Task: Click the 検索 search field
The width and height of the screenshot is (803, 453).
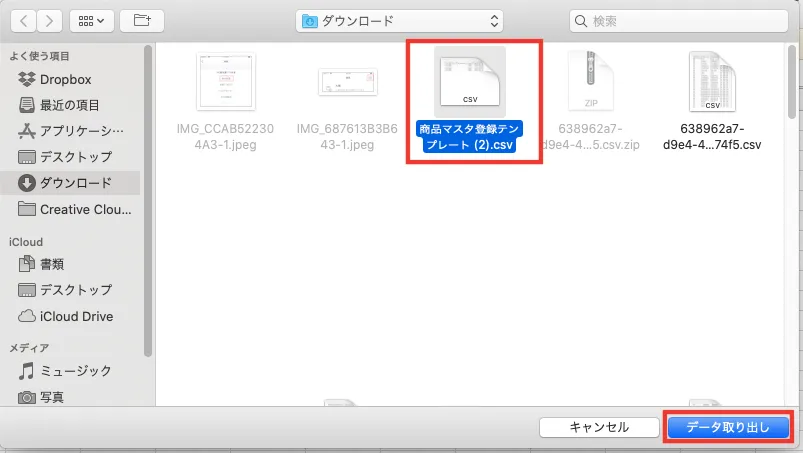Action: (x=679, y=21)
